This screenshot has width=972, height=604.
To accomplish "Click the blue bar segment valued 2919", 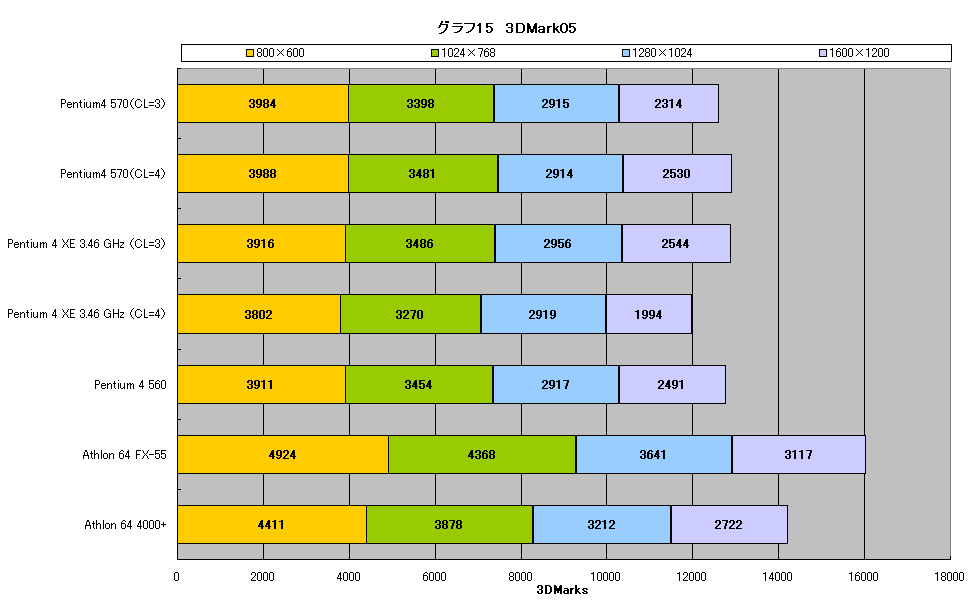I will [x=544, y=314].
